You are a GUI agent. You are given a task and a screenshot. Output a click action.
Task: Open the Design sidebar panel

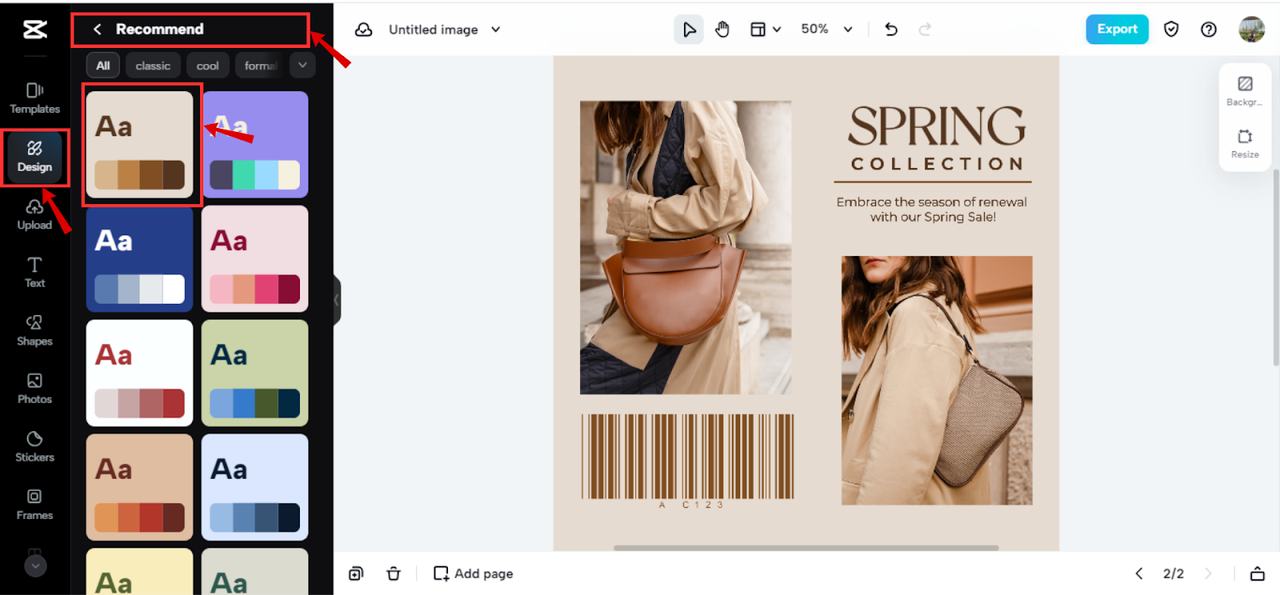point(34,157)
